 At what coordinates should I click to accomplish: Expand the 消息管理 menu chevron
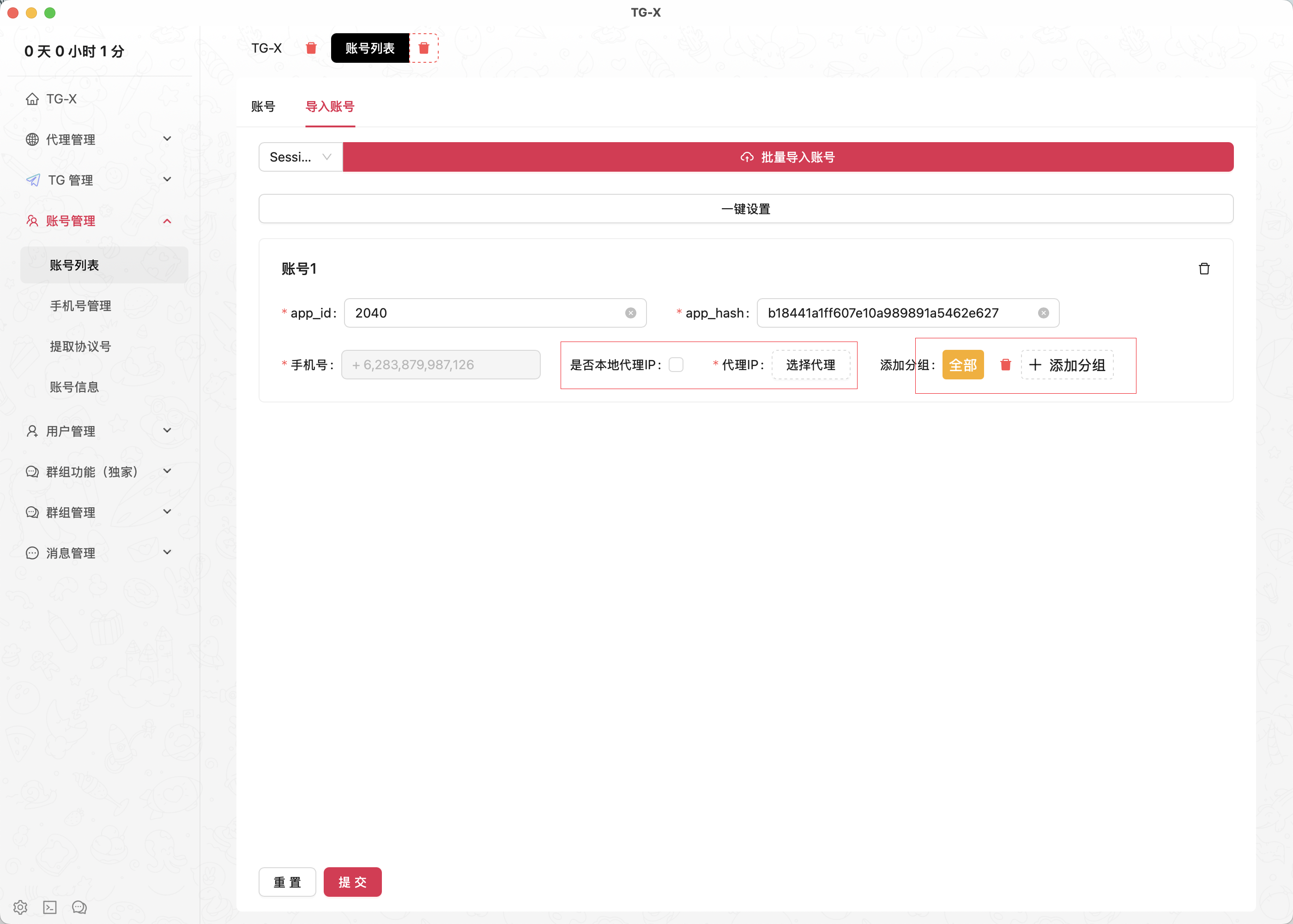(167, 552)
